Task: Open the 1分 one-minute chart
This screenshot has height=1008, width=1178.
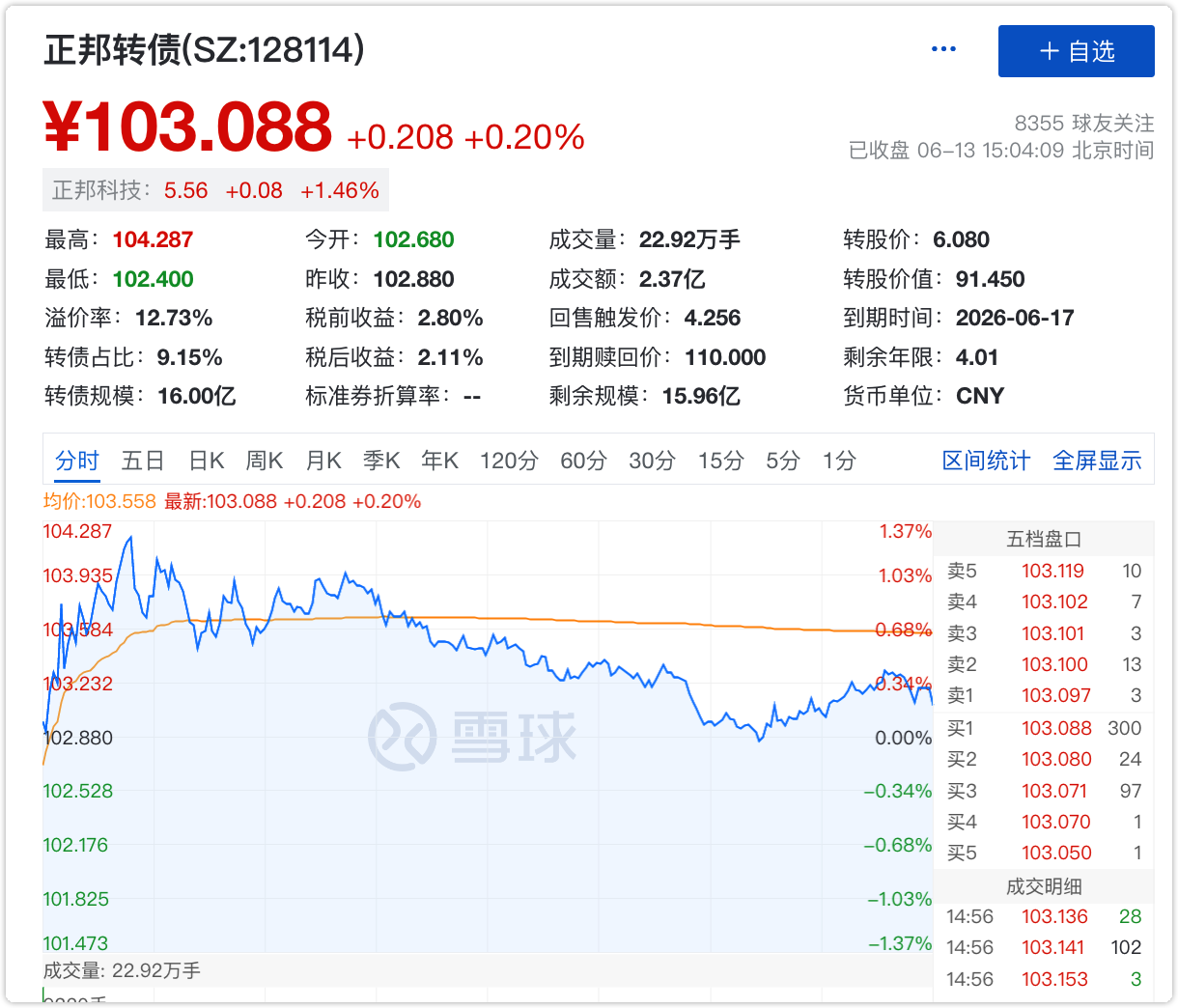Action: point(839,462)
